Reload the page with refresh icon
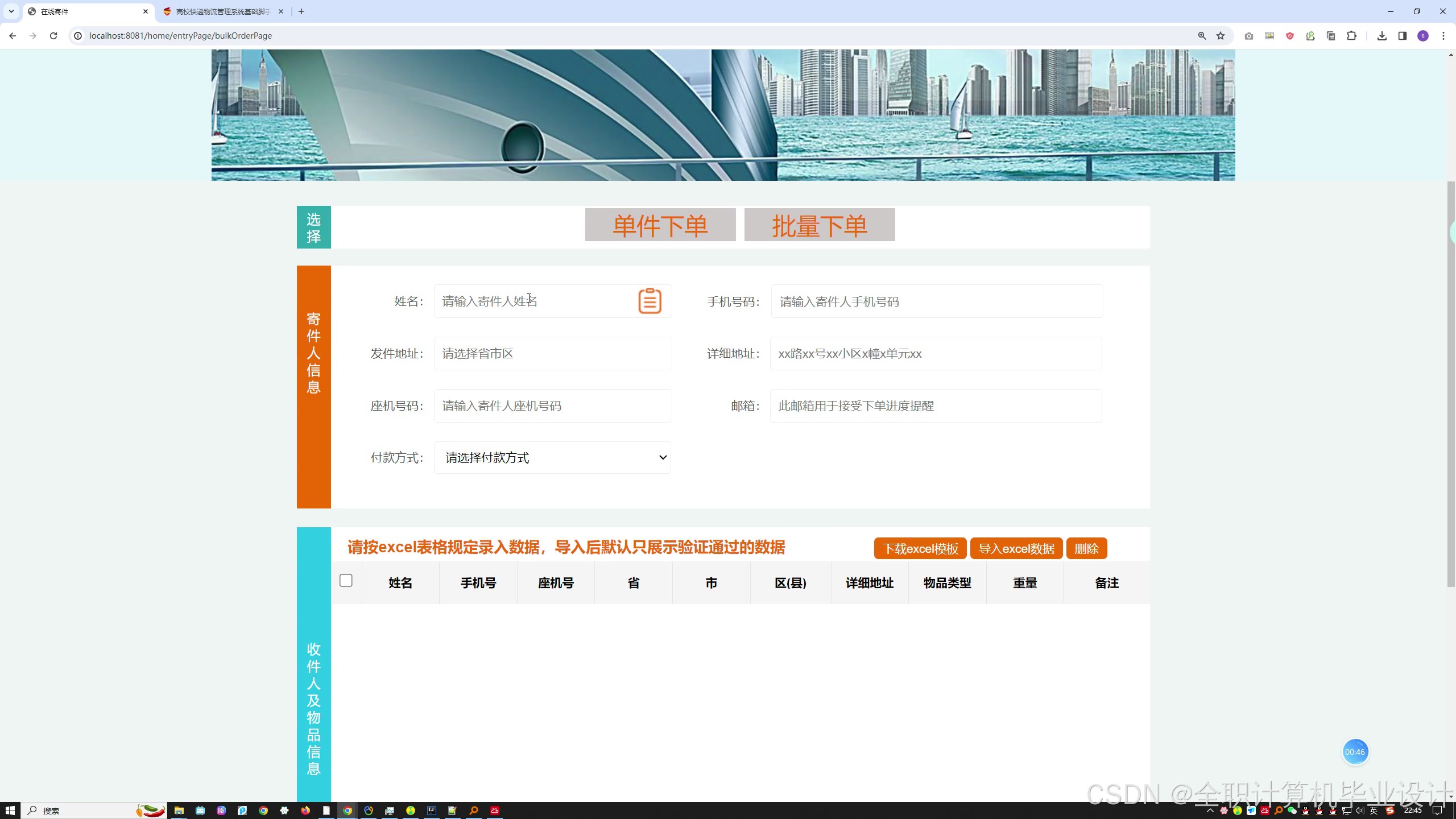This screenshot has height=819, width=1456. pyautogui.click(x=53, y=36)
